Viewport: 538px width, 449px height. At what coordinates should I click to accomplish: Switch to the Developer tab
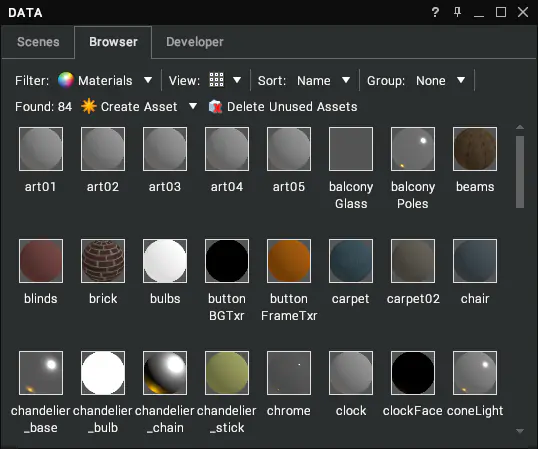pyautogui.click(x=195, y=42)
